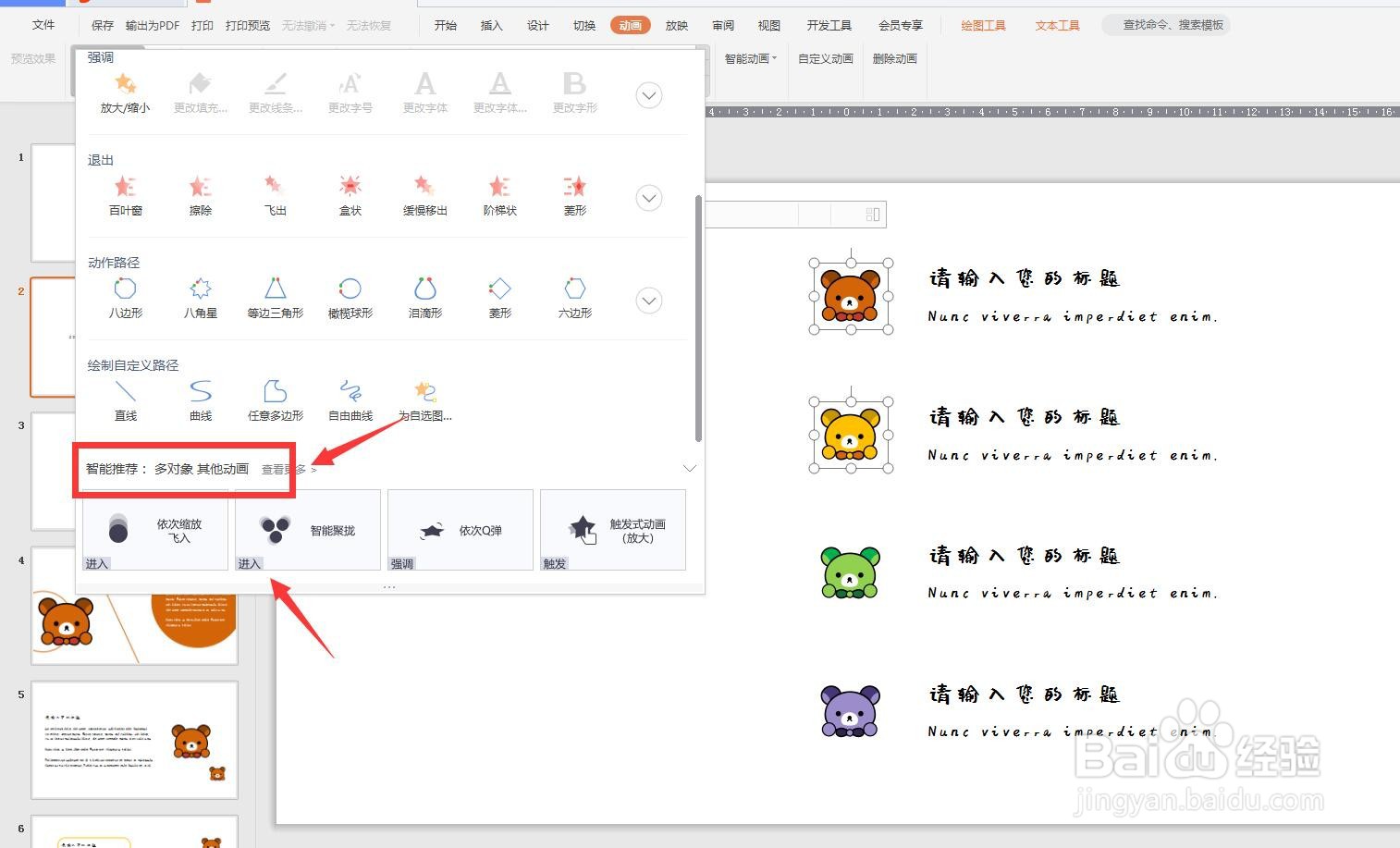This screenshot has width=1400, height=848.
Task: Select the 更改字形 bold B effect
Action: (x=575, y=93)
